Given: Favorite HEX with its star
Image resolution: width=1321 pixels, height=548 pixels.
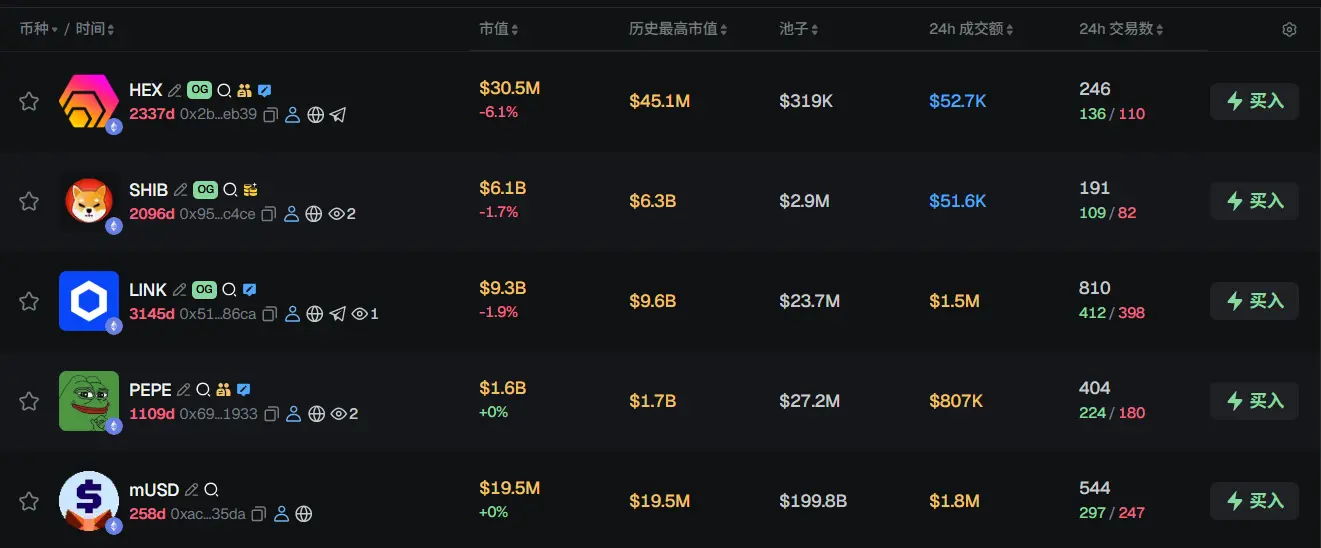Looking at the screenshot, I should [x=29, y=101].
